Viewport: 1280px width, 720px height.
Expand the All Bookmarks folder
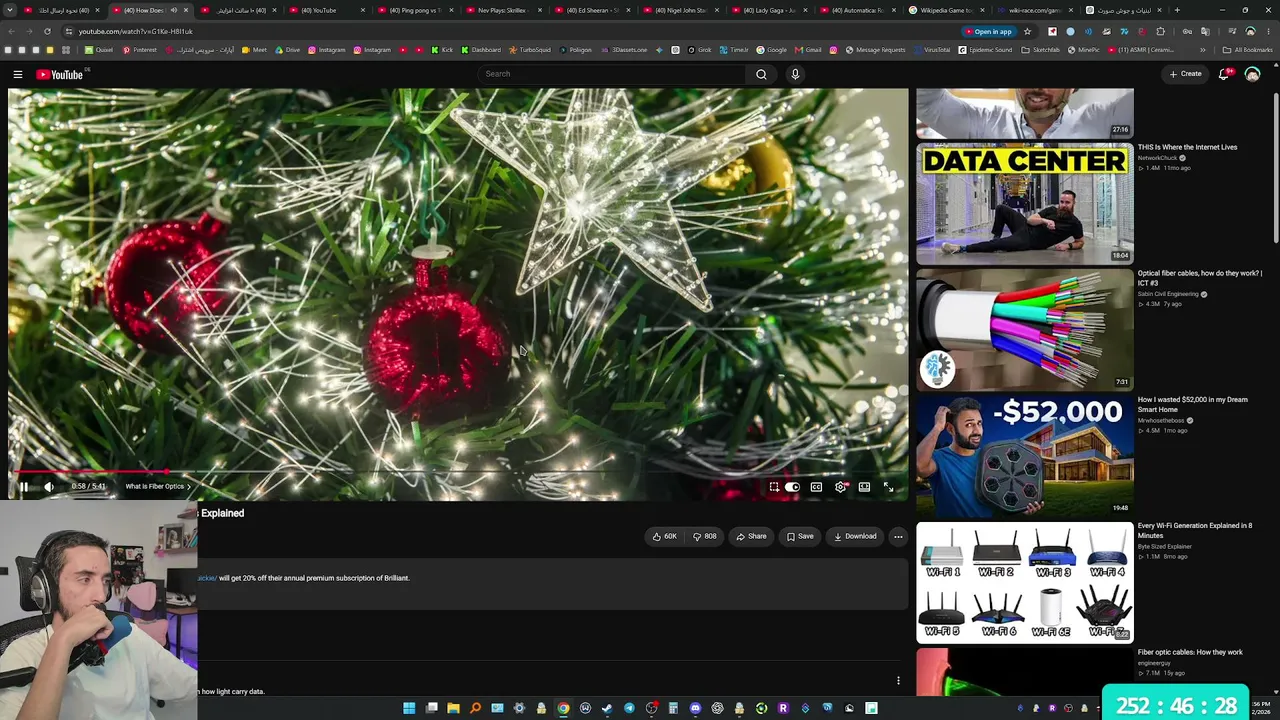point(1248,50)
